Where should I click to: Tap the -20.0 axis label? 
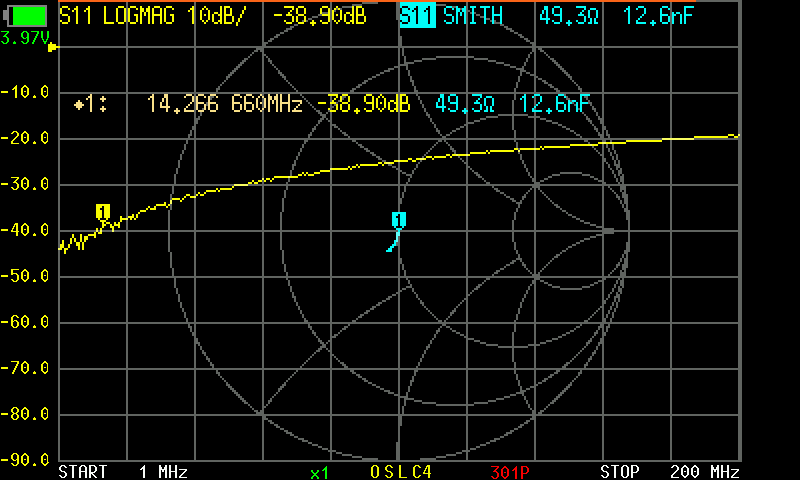pyautogui.click(x=25, y=138)
